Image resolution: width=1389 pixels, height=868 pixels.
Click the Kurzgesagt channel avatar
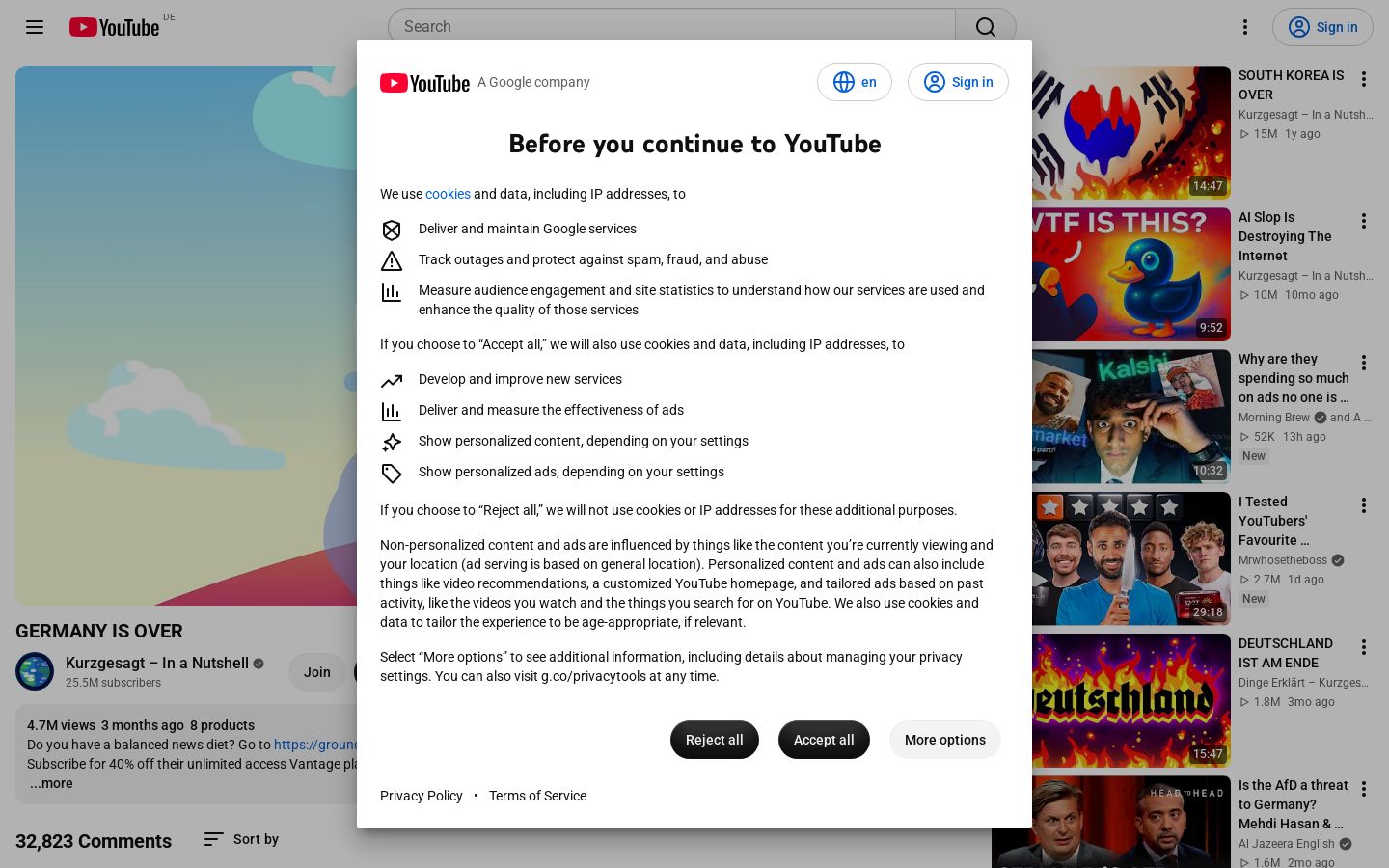coord(35,672)
